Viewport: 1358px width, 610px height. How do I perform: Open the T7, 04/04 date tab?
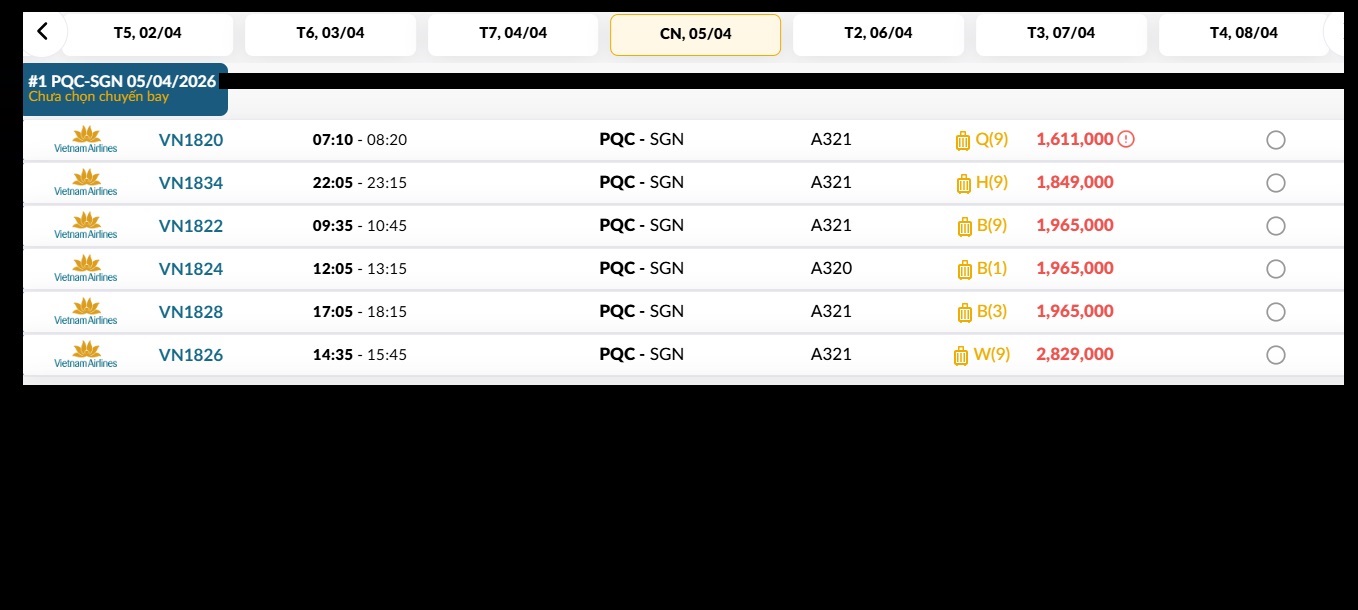[x=513, y=33]
